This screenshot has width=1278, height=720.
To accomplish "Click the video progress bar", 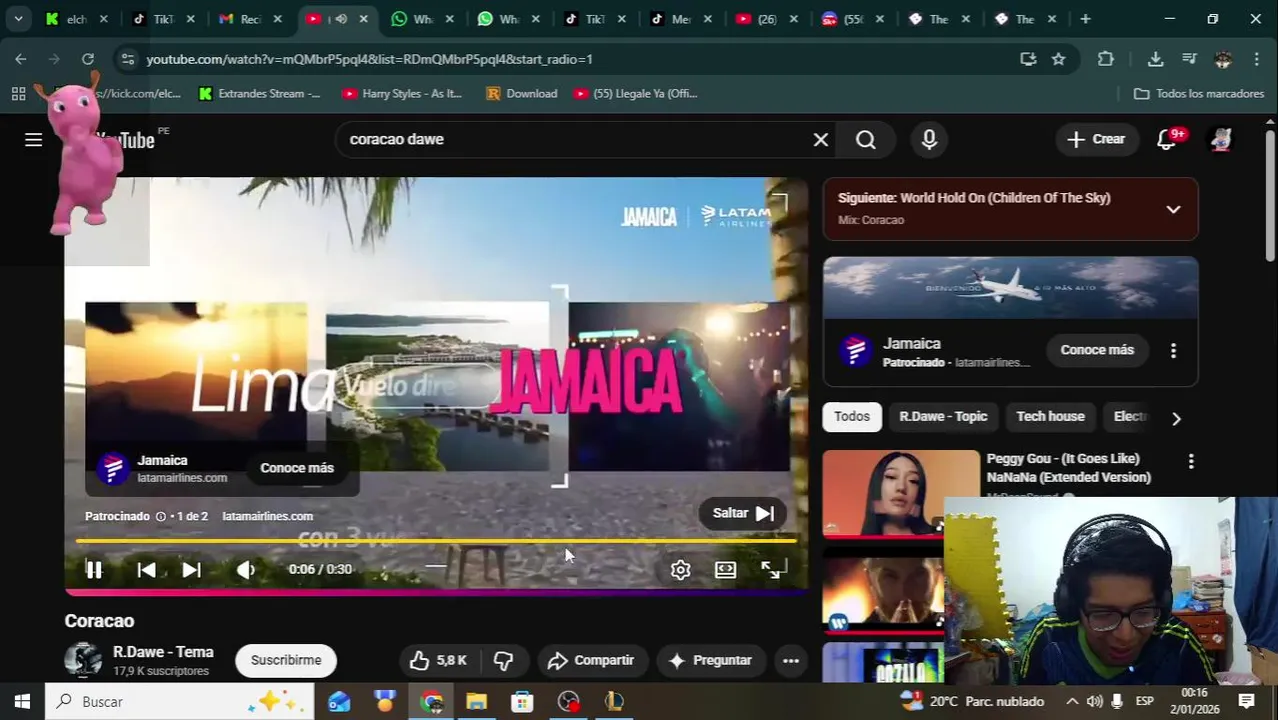I will click(x=436, y=541).
